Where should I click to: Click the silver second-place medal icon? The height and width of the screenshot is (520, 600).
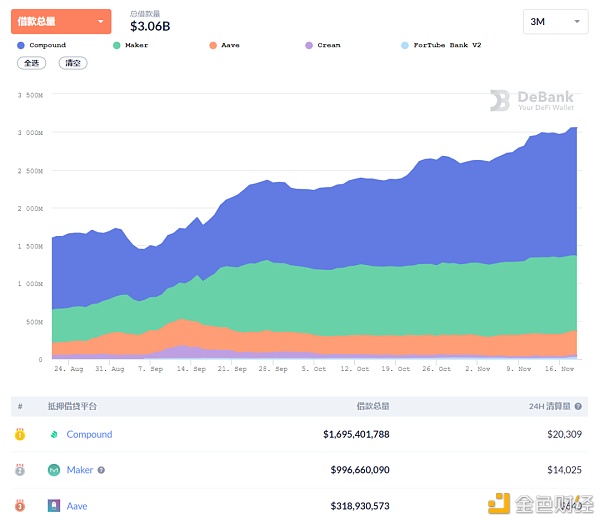(20, 469)
